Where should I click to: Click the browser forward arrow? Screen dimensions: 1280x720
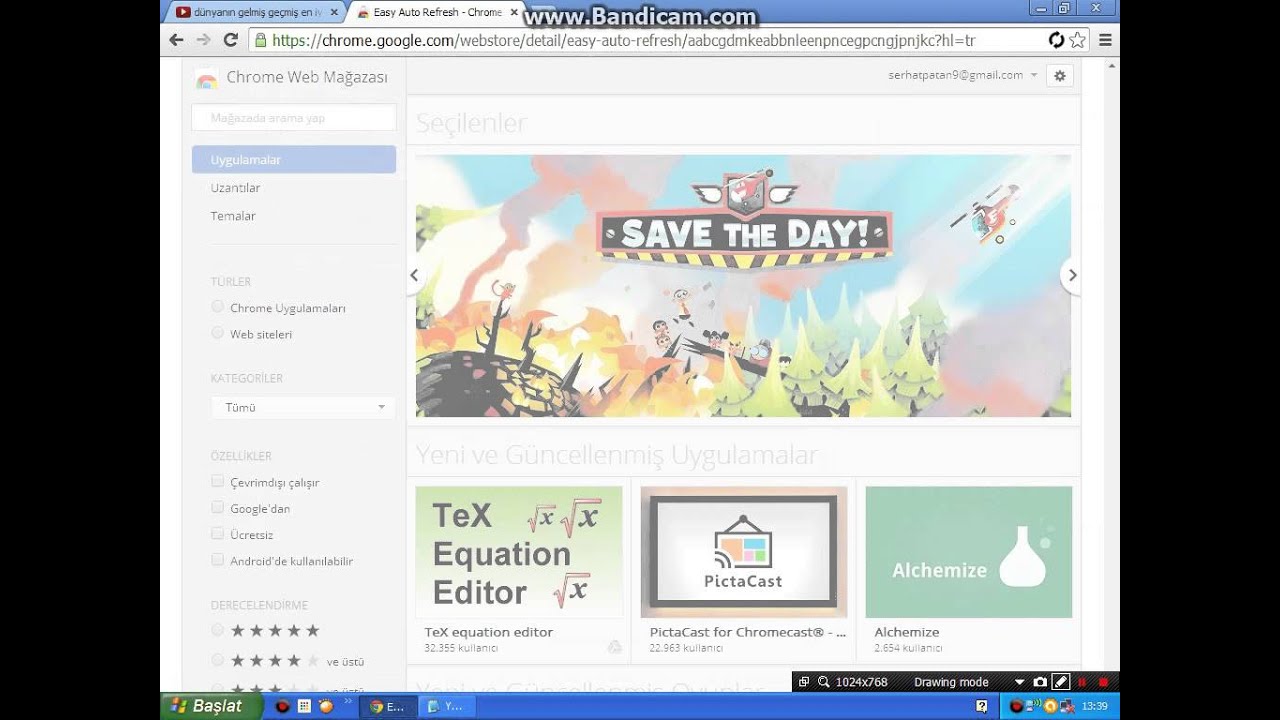(204, 40)
